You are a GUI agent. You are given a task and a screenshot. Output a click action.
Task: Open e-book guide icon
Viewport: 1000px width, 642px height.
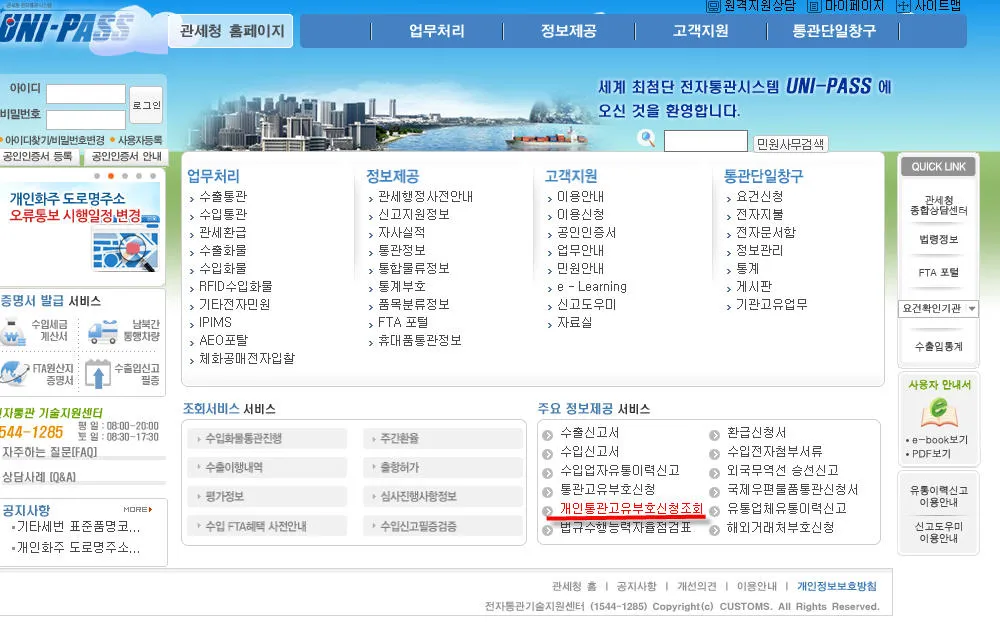tap(939, 412)
